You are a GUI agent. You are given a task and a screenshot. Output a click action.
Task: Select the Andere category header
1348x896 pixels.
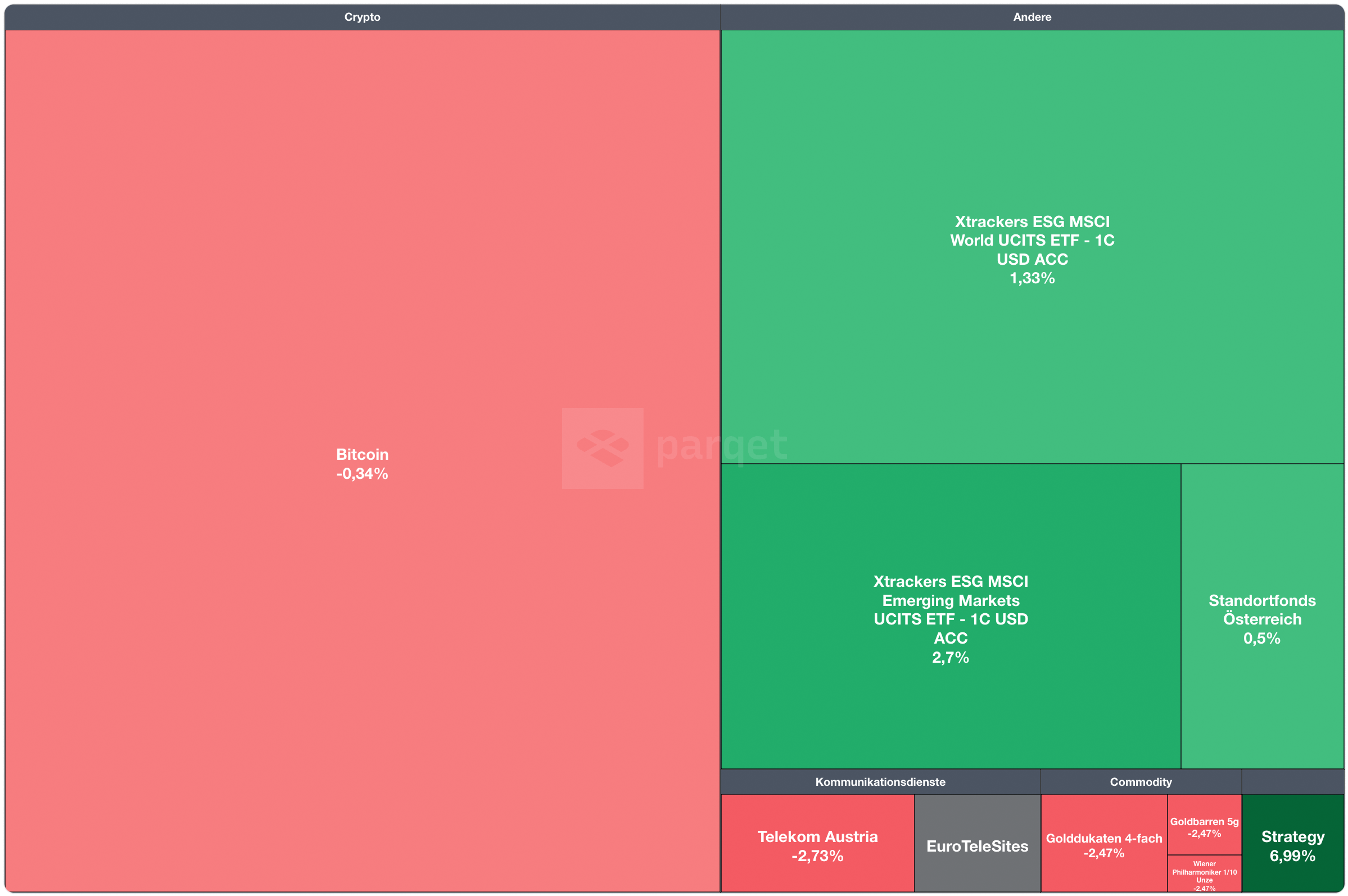pyautogui.click(x=1032, y=17)
